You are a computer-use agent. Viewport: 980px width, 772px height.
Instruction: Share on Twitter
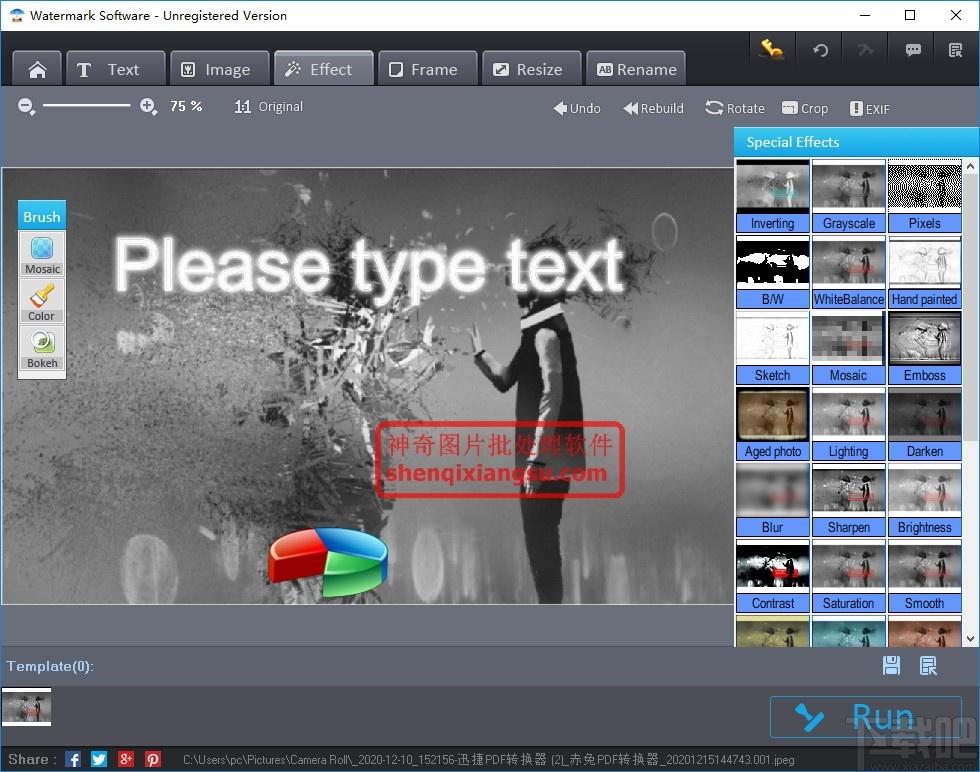pyautogui.click(x=99, y=759)
